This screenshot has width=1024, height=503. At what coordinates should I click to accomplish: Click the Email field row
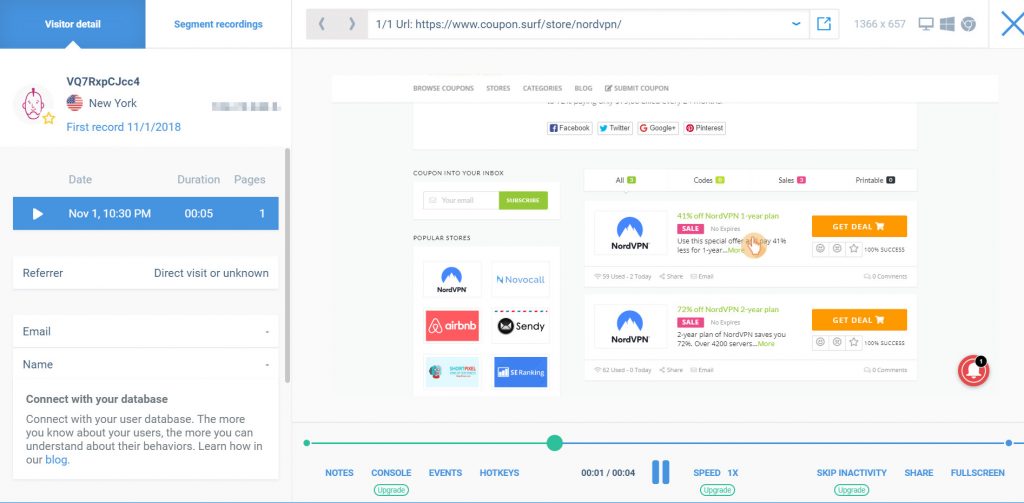point(146,331)
